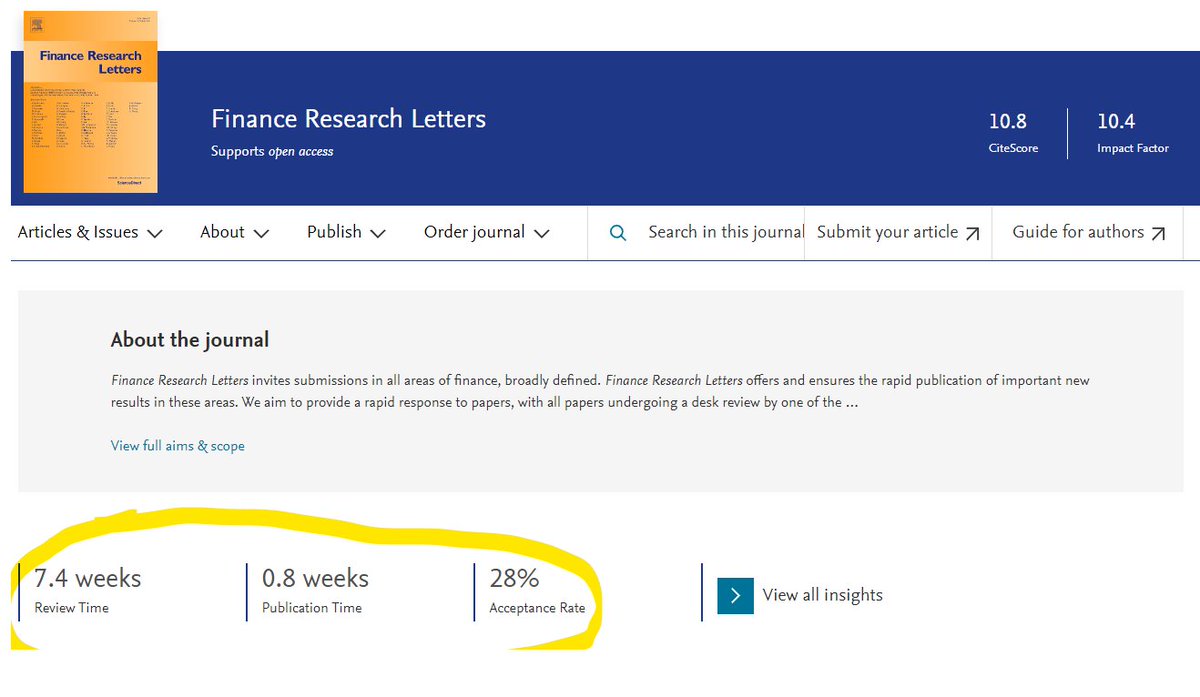This screenshot has width=1200, height=697.
Task: Open the Finance Research Letters journal title
Action: click(348, 118)
